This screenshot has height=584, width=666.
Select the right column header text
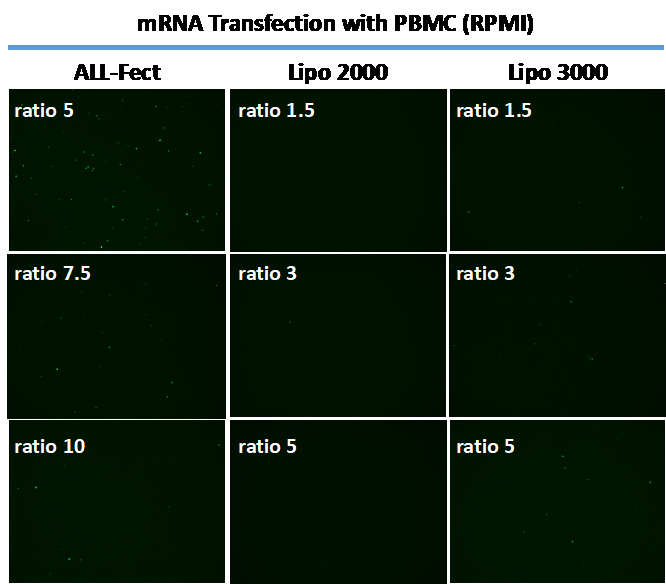(x=556, y=72)
